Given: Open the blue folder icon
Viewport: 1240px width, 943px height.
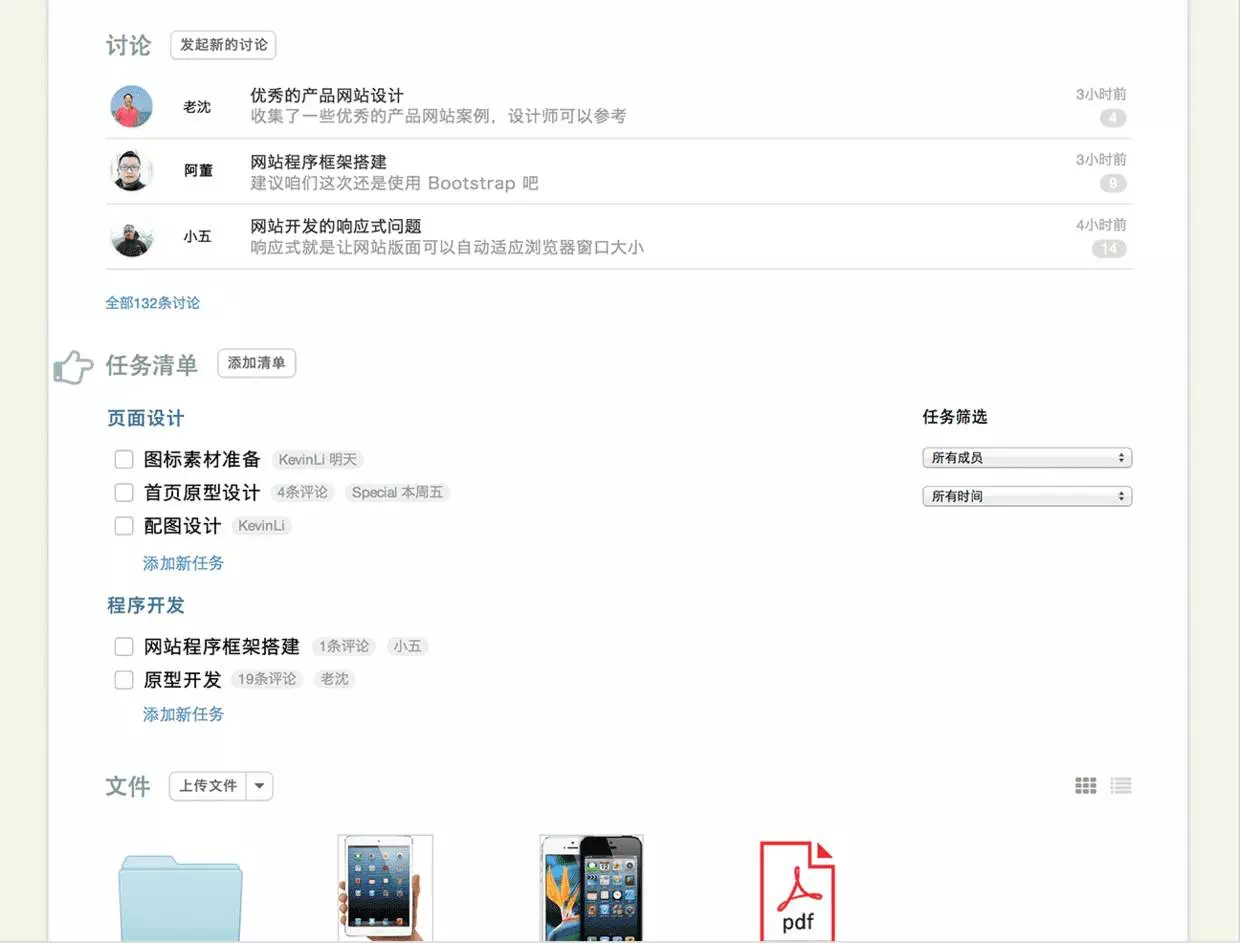Looking at the screenshot, I should [x=180, y=895].
